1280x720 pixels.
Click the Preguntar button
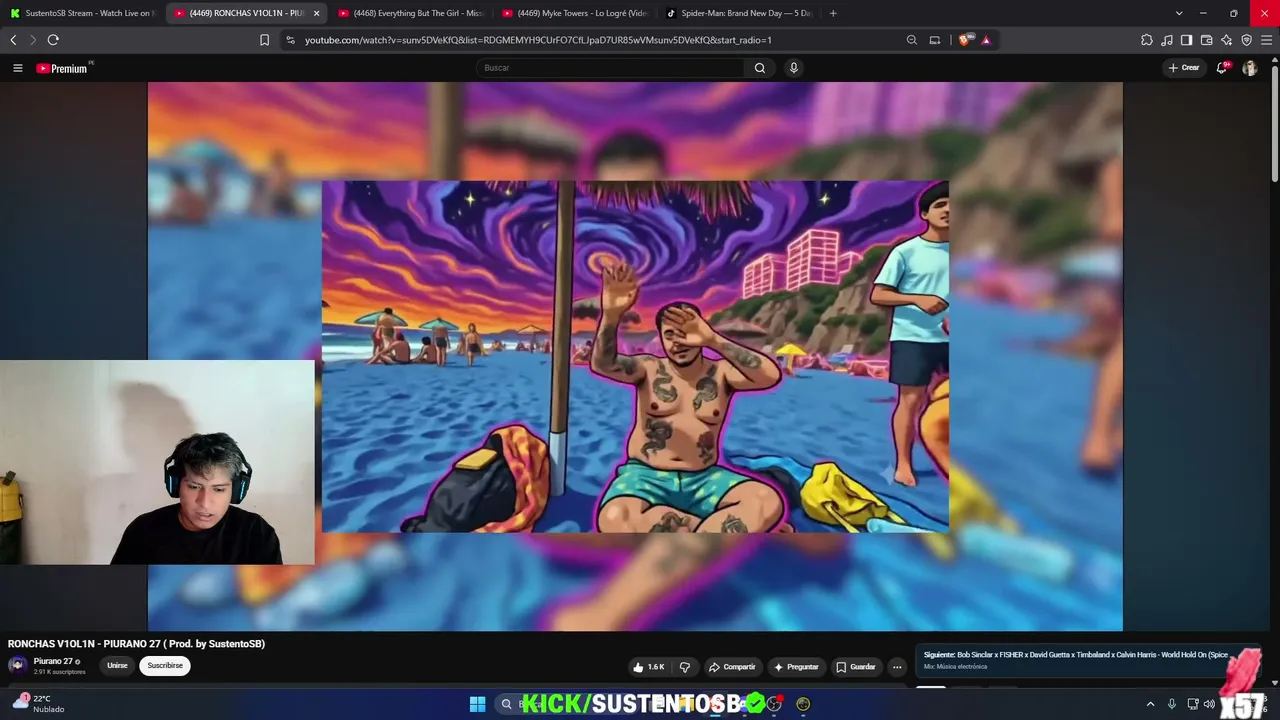coord(796,667)
